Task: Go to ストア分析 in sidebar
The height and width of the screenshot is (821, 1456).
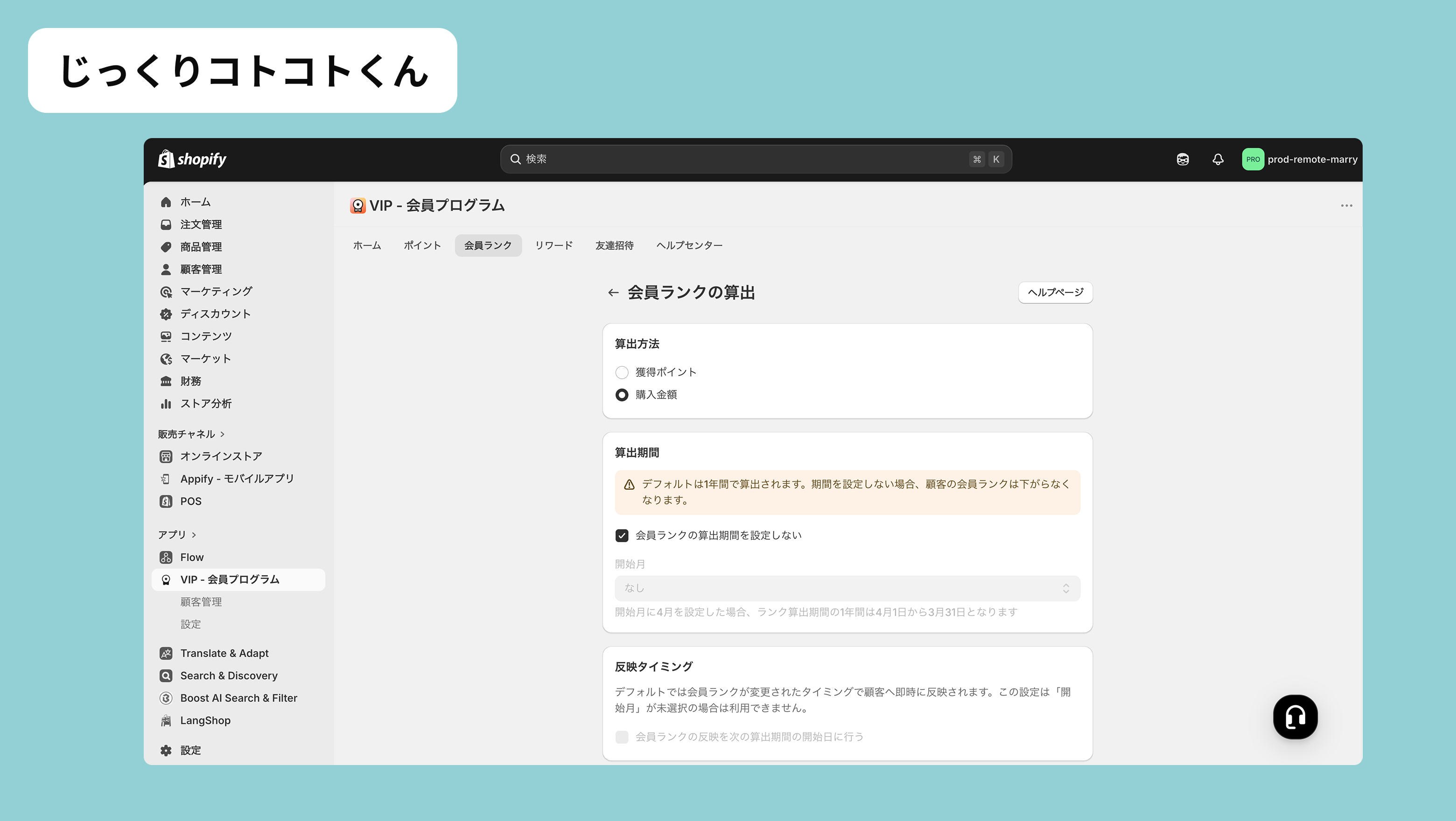Action: (x=205, y=404)
